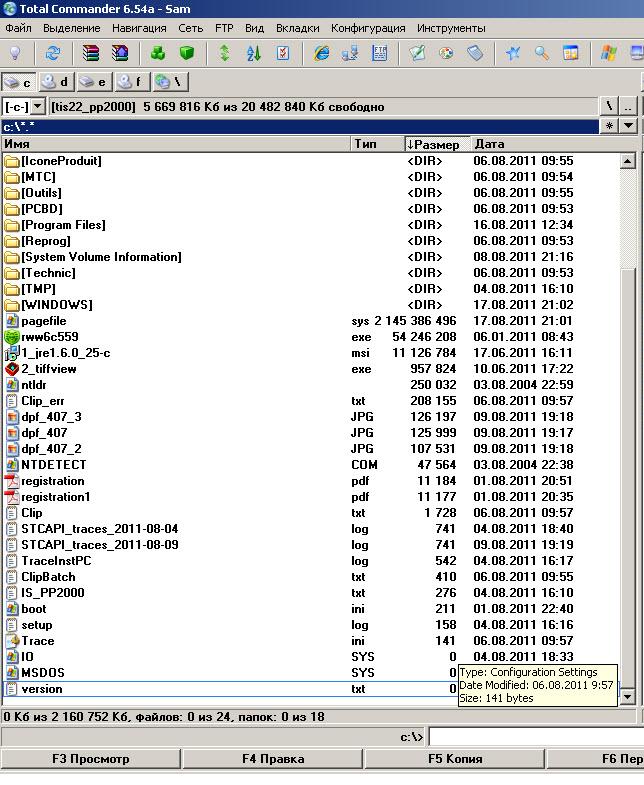Select the [Program Files] folder
This screenshot has height=785, width=644.
[x=63, y=225]
